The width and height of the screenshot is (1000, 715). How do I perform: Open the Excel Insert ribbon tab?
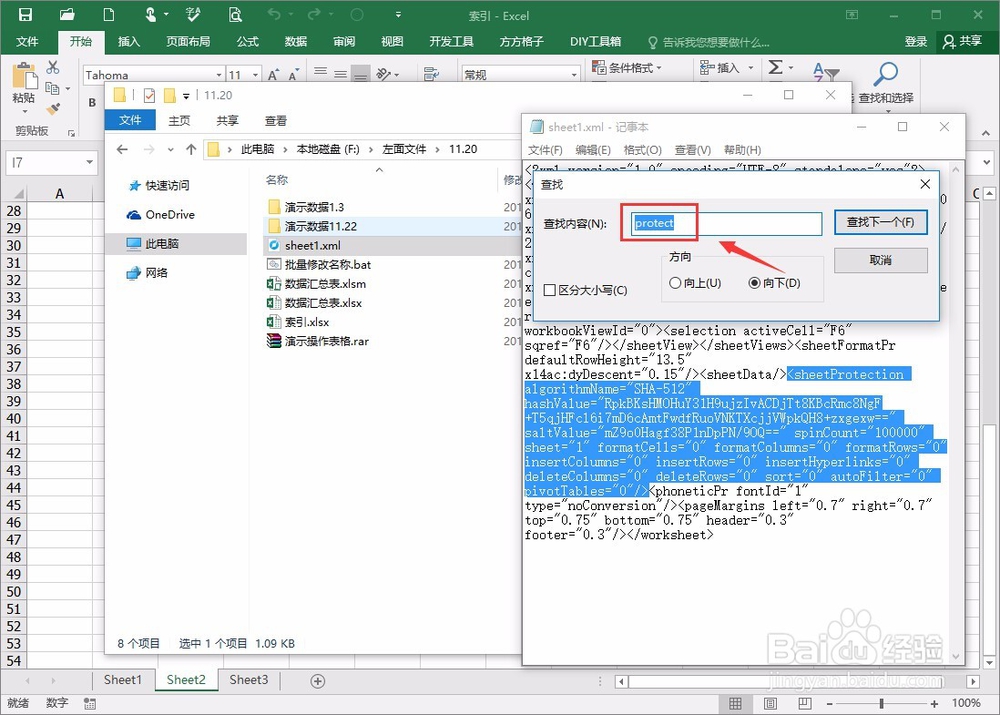129,41
